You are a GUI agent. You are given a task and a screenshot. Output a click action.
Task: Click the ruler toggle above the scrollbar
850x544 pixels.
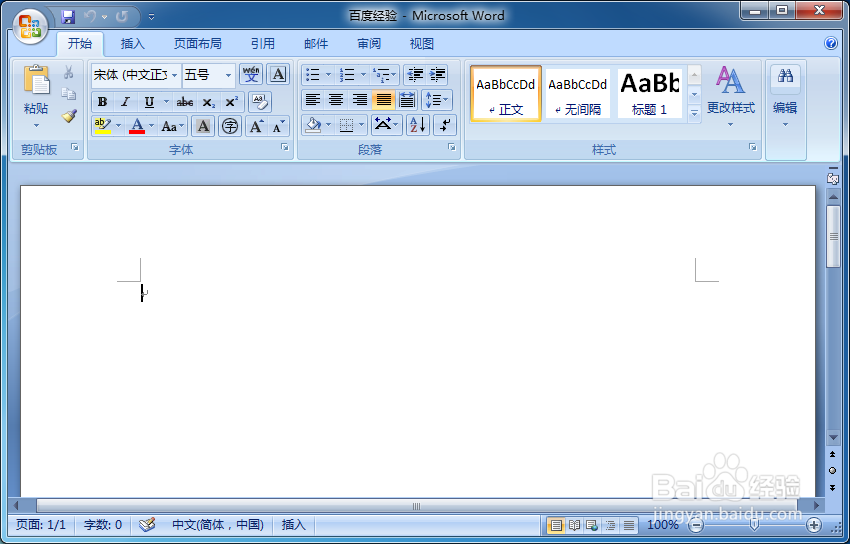(833, 178)
